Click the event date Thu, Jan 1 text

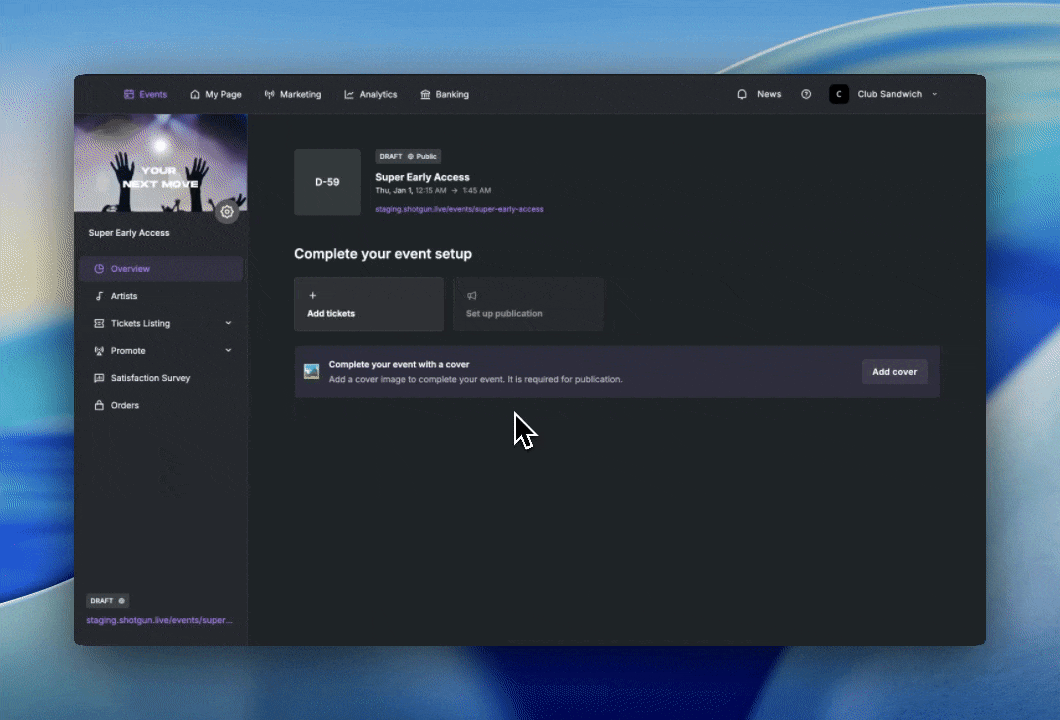click(394, 191)
